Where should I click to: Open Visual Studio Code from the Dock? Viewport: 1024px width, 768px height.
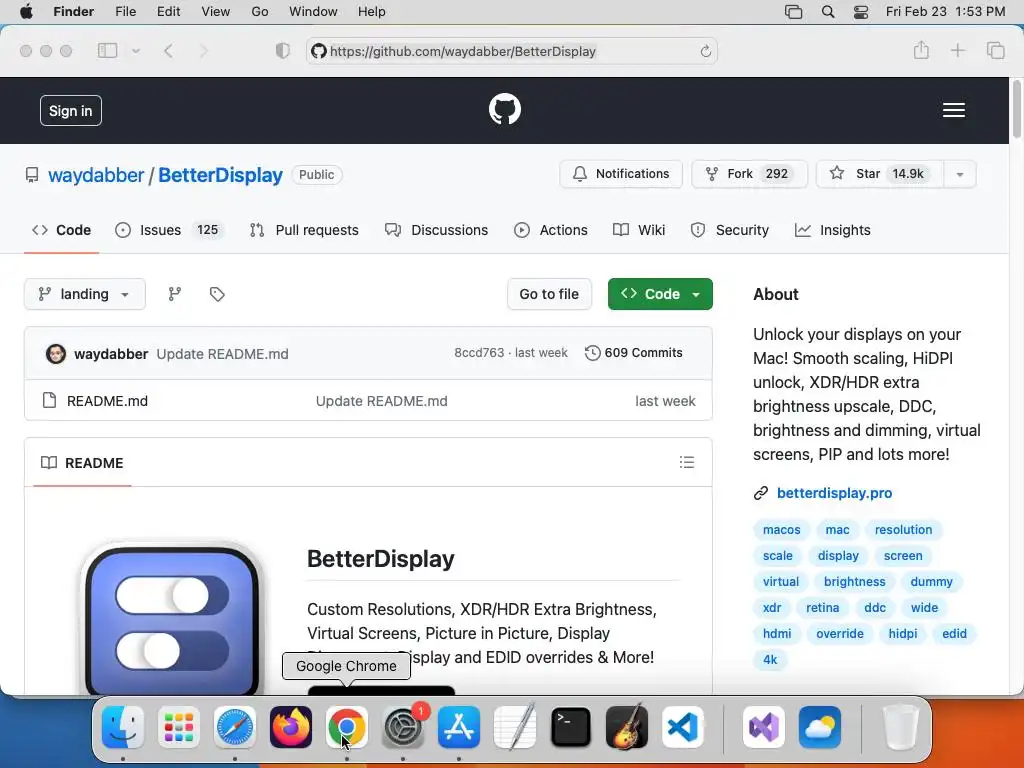(683, 727)
